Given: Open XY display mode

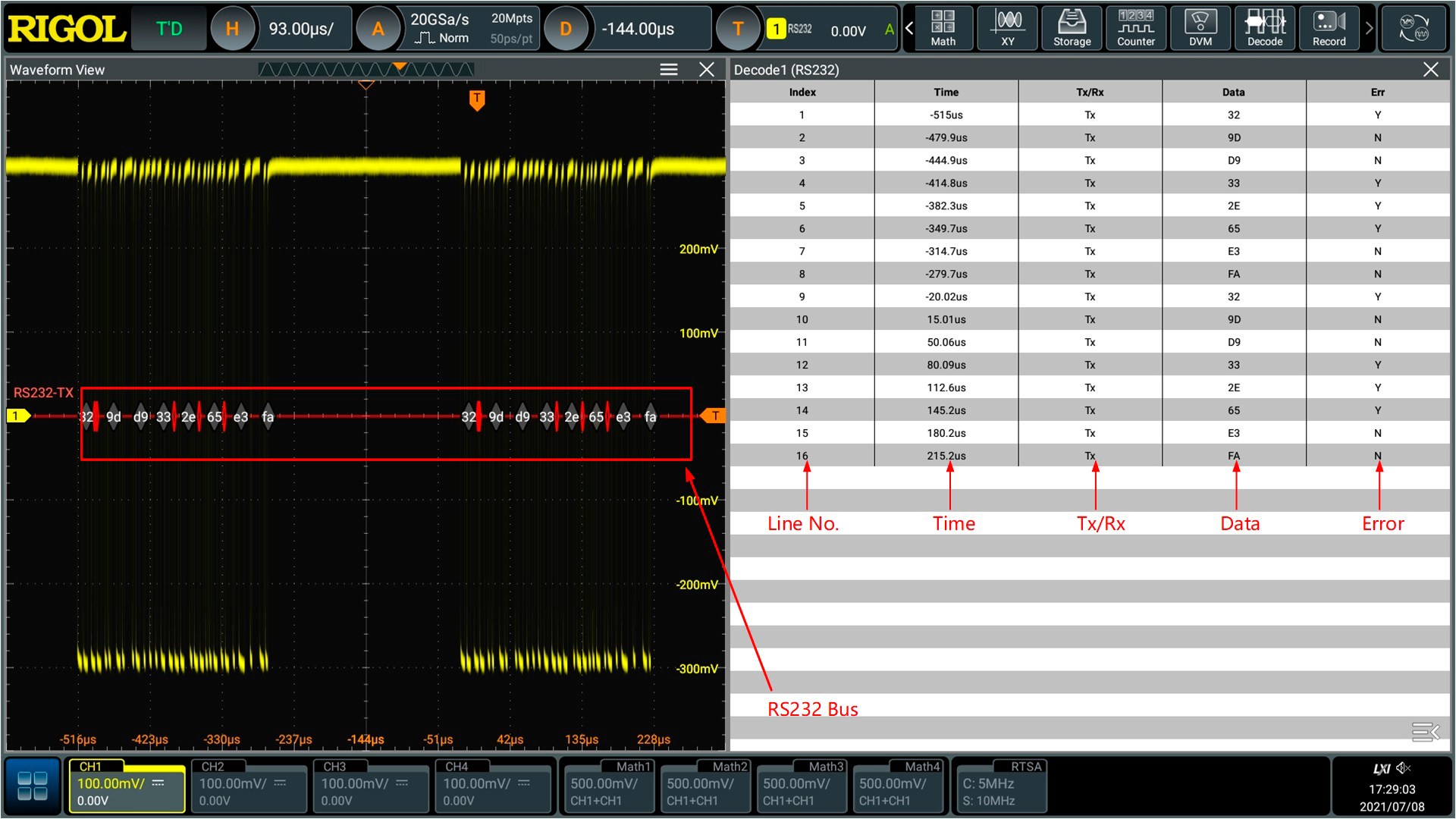Looking at the screenshot, I should pyautogui.click(x=1007, y=28).
